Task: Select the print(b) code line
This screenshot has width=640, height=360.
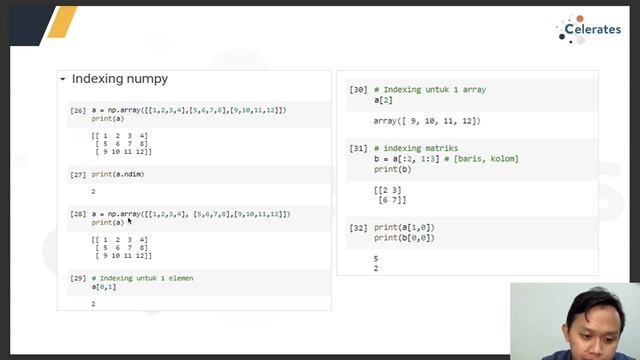Action: pyautogui.click(x=393, y=169)
